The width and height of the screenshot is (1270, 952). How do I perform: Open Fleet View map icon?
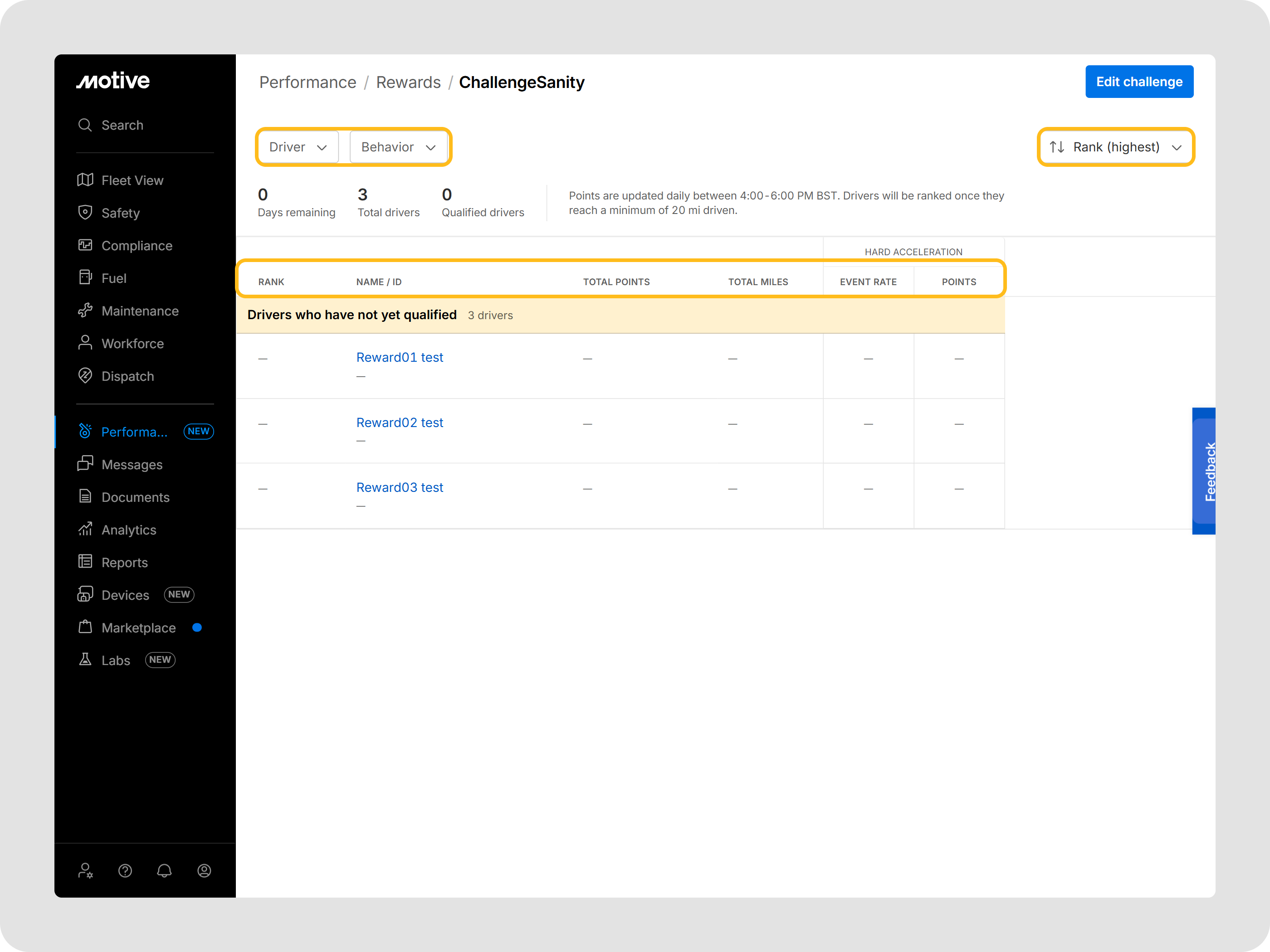pos(85,180)
